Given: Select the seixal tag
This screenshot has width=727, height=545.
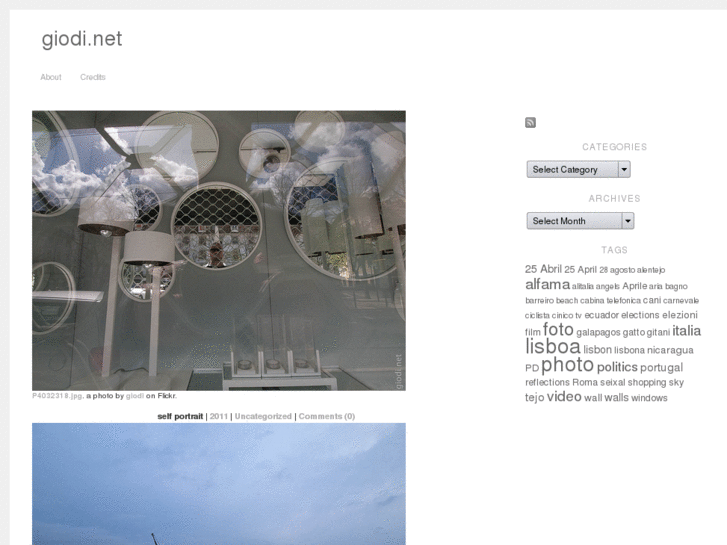Looking at the screenshot, I should [612, 382].
